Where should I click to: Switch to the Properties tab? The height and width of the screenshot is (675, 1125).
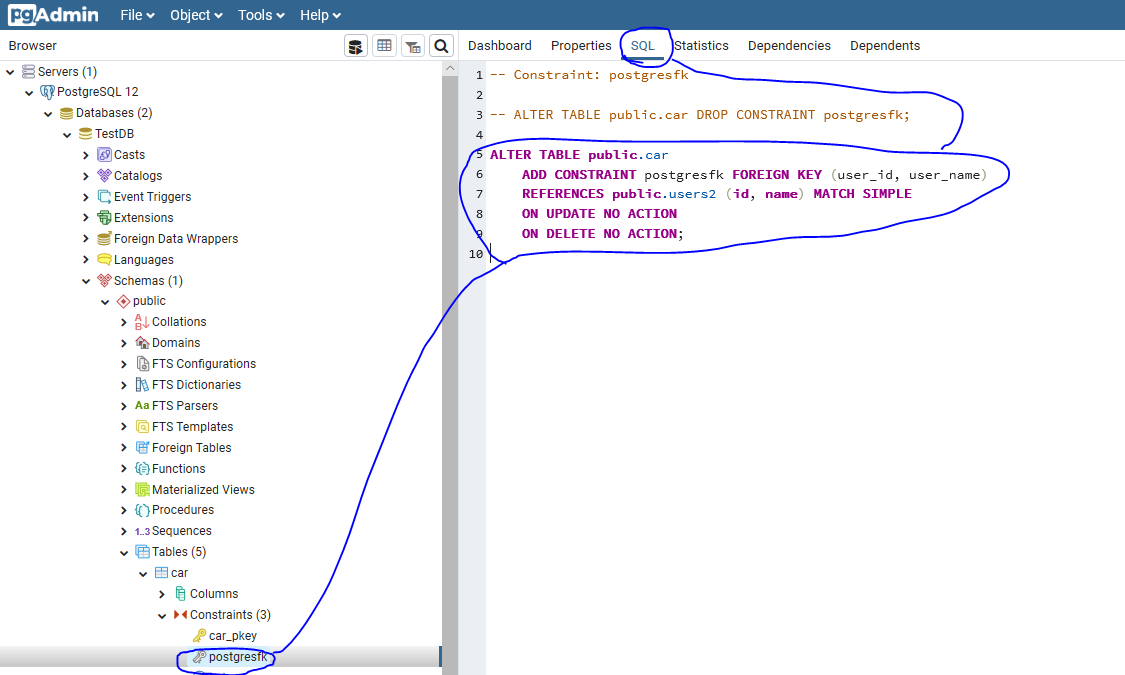coord(581,46)
